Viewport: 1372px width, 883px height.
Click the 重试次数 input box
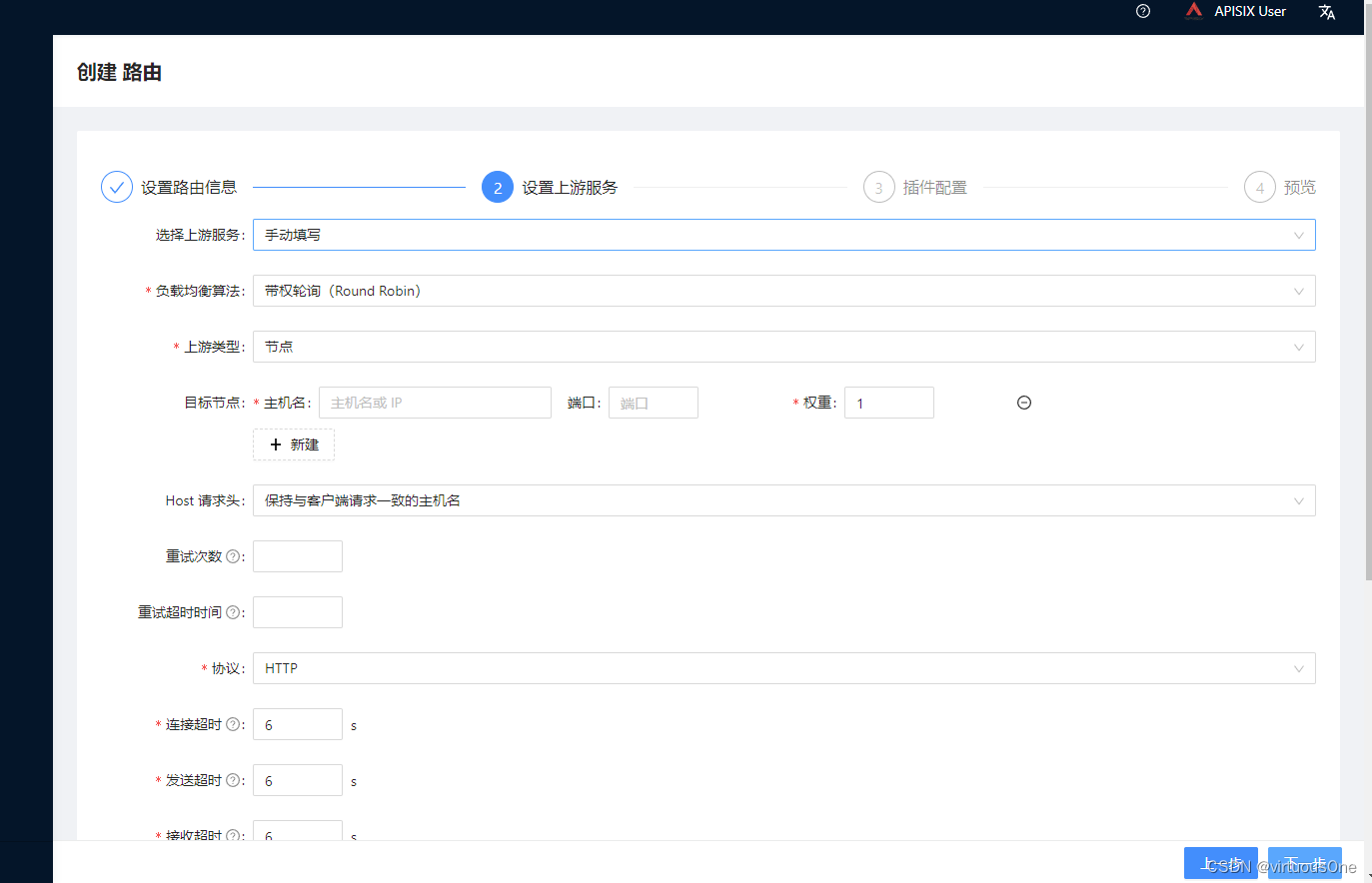tap(298, 556)
